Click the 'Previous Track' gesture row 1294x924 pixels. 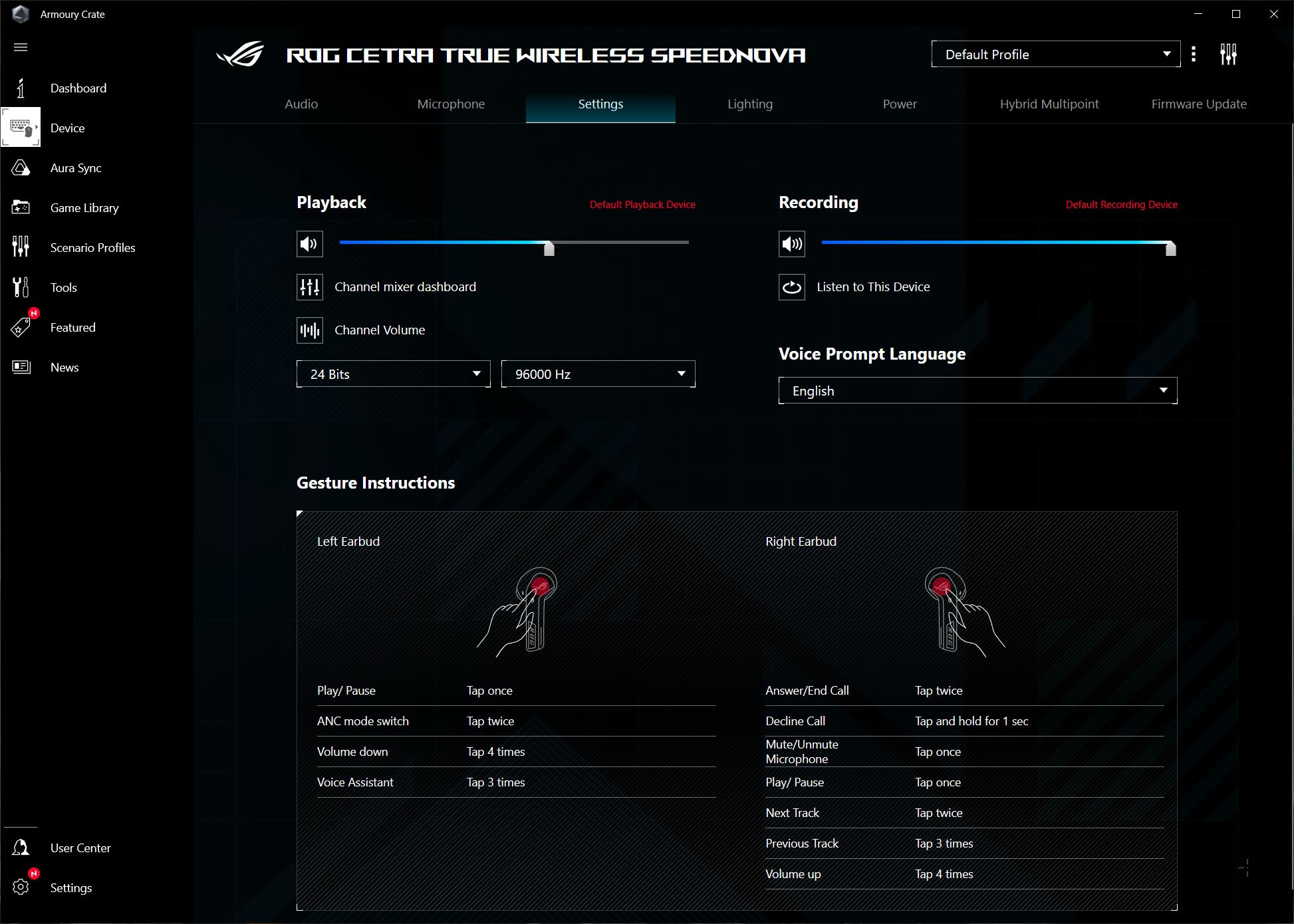pyautogui.click(x=965, y=844)
